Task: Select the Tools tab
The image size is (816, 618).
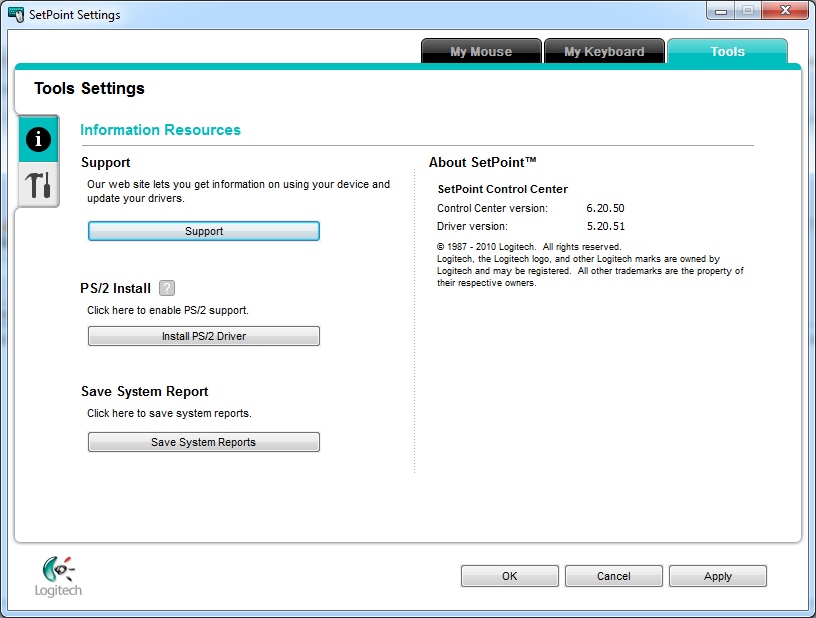Action: 727,52
